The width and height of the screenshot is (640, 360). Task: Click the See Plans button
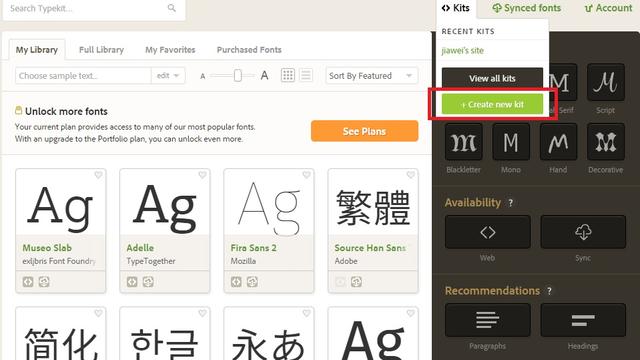364,131
